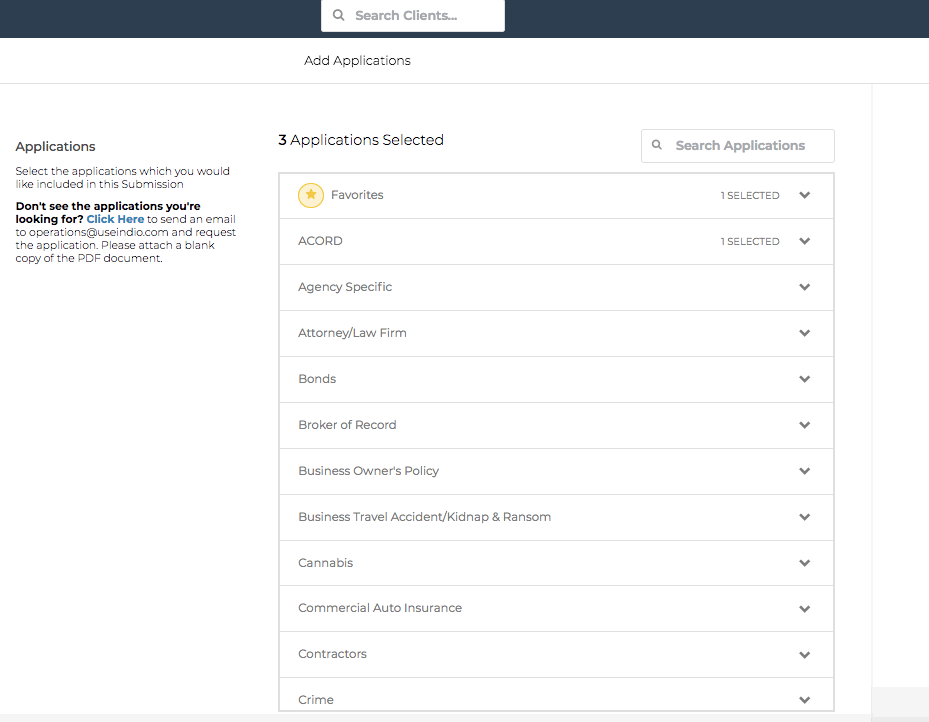
Task: Expand the Agency Specific chevron
Action: [x=805, y=287]
